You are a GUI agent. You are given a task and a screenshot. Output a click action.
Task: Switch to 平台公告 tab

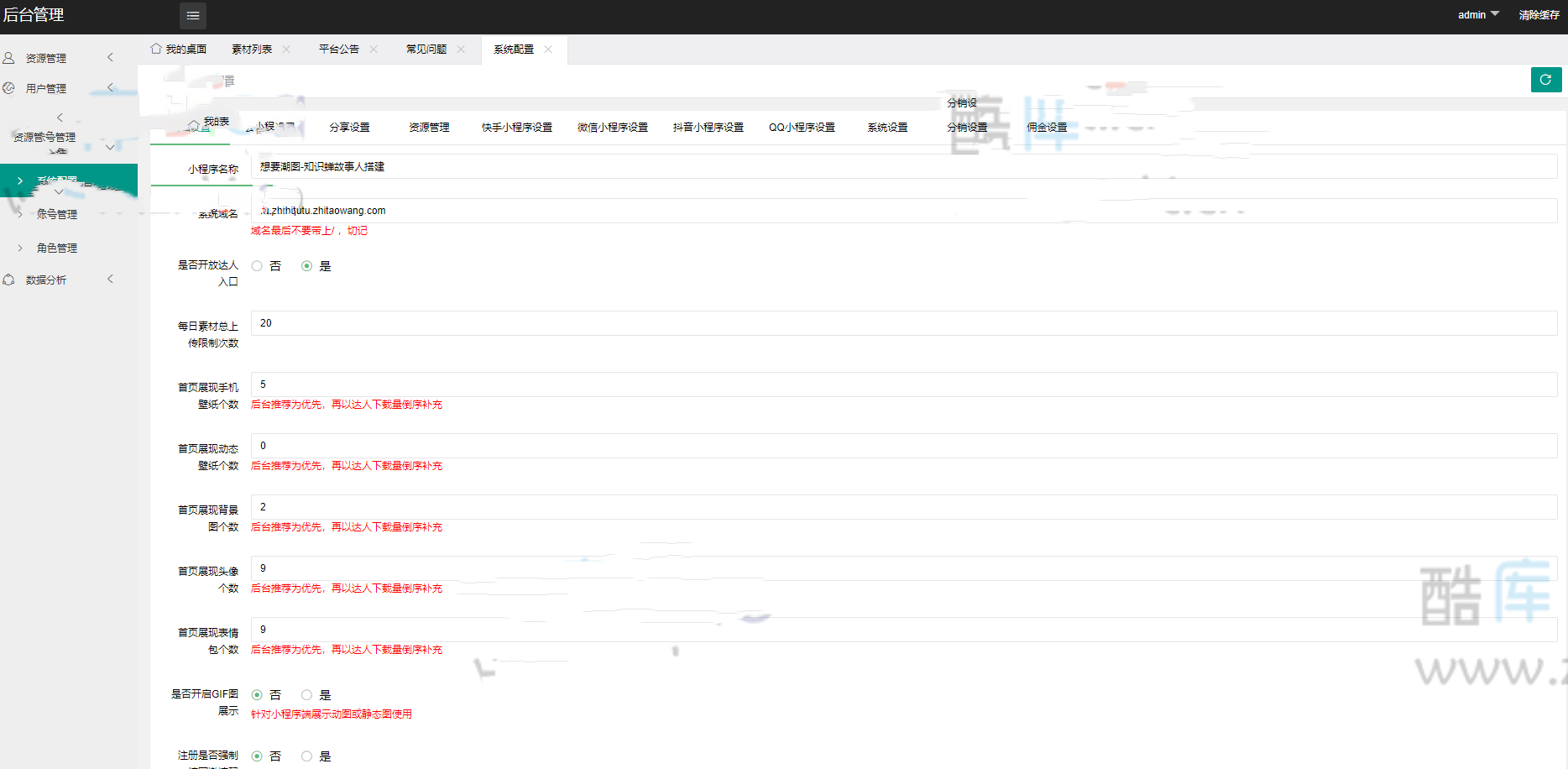point(339,50)
